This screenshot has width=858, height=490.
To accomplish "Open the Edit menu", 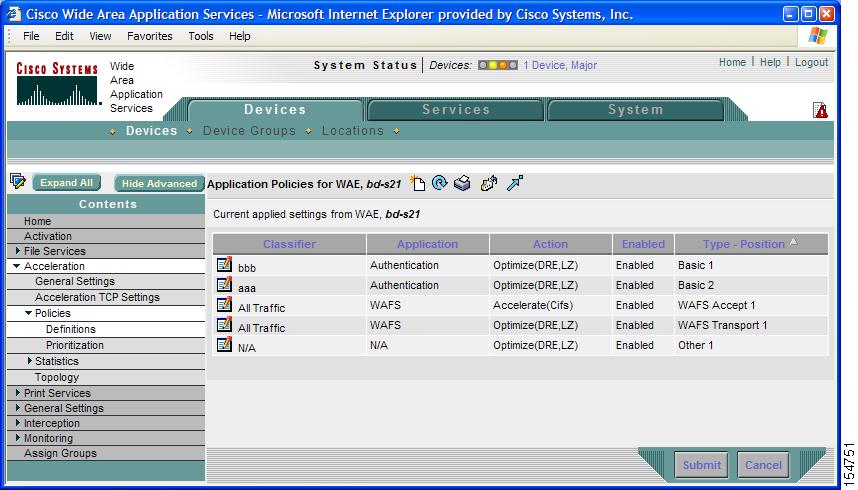I will (64, 36).
